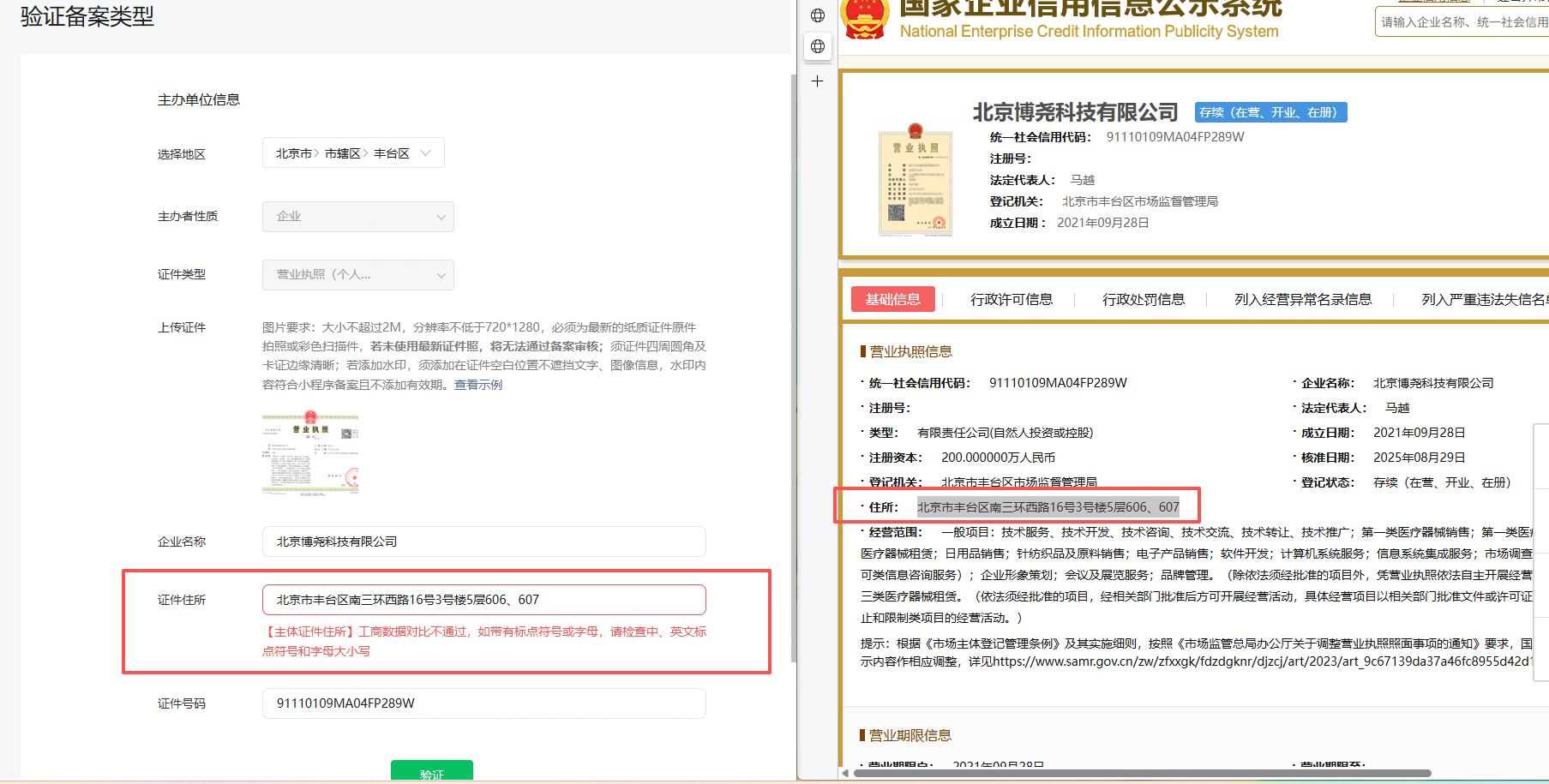Select the non-highlighted globe tab icon in browser sidebar

[818, 15]
